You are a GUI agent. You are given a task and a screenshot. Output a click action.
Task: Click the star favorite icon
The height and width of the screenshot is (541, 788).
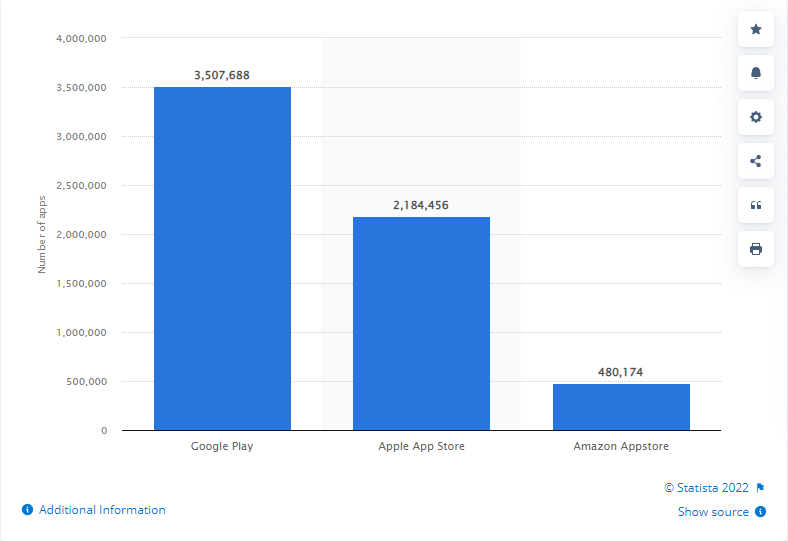pos(755,29)
